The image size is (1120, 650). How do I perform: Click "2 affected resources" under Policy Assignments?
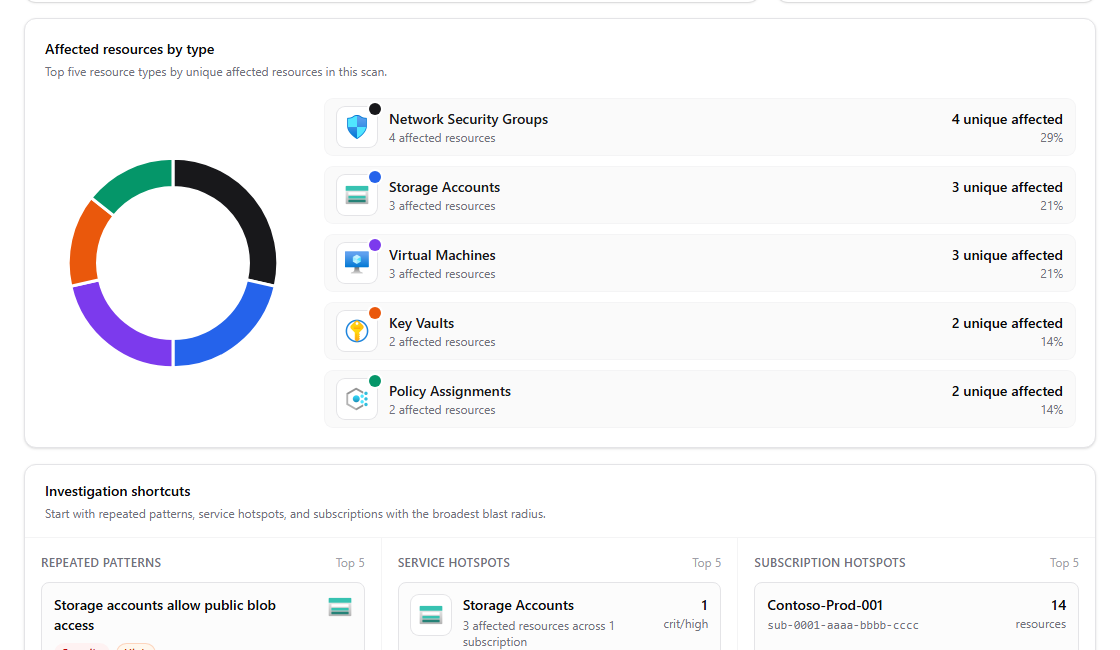click(442, 410)
